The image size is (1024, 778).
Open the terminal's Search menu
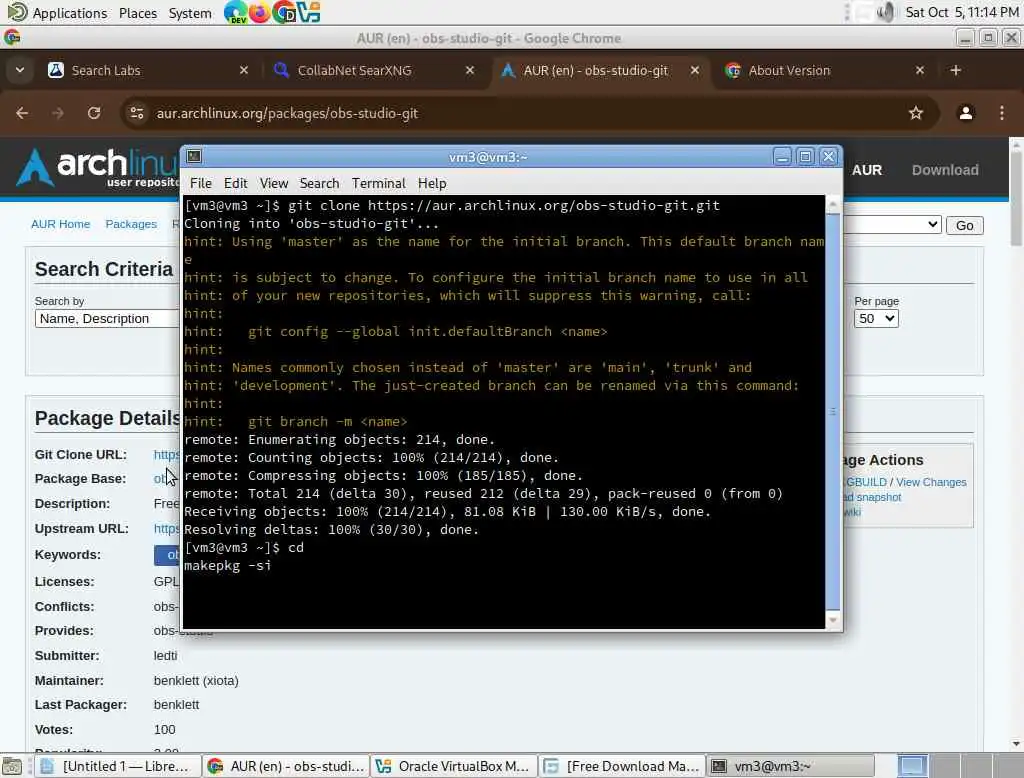click(x=319, y=183)
